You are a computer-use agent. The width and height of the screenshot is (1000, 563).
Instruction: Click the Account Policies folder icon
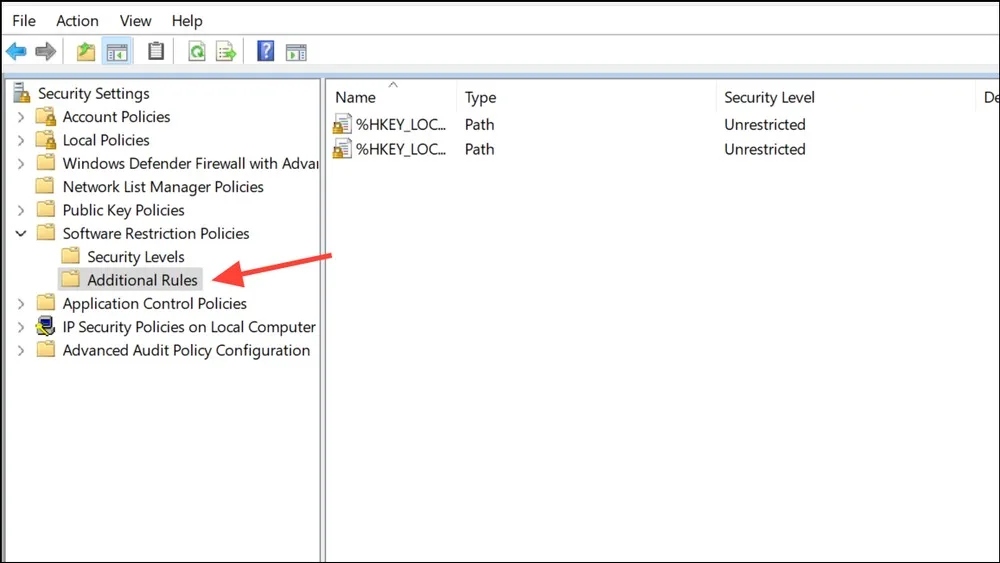coord(45,117)
